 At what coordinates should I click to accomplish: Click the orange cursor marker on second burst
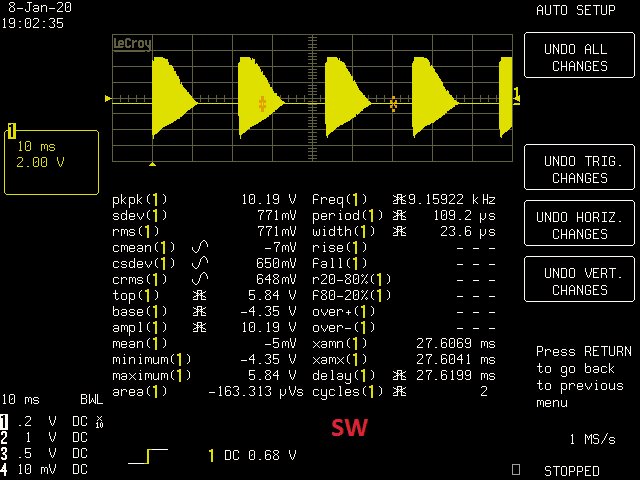[x=262, y=104]
